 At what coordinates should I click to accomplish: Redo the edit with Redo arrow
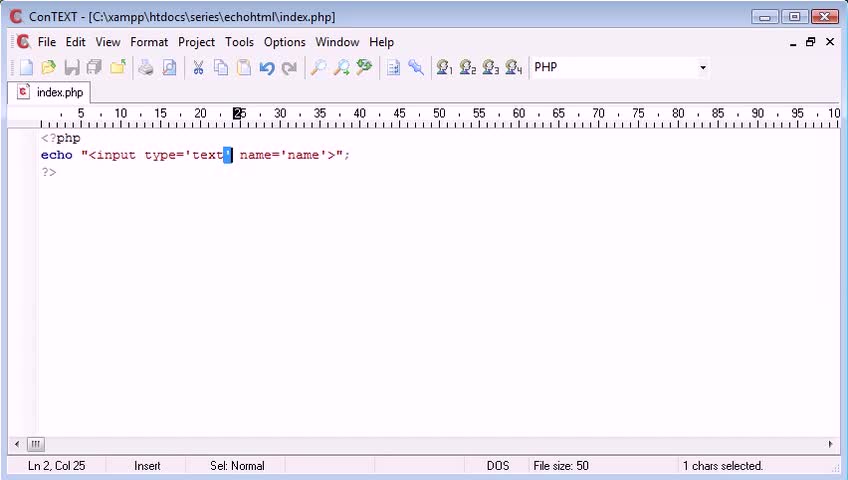pos(289,68)
